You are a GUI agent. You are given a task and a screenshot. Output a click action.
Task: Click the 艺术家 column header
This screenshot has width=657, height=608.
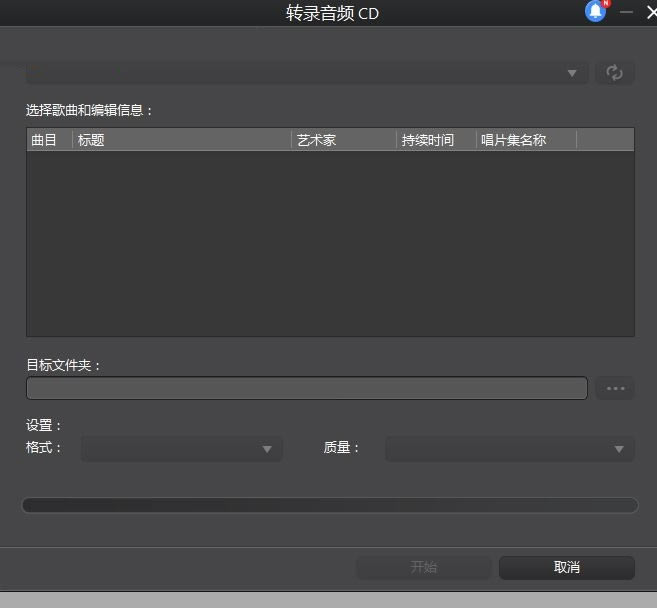tap(344, 140)
